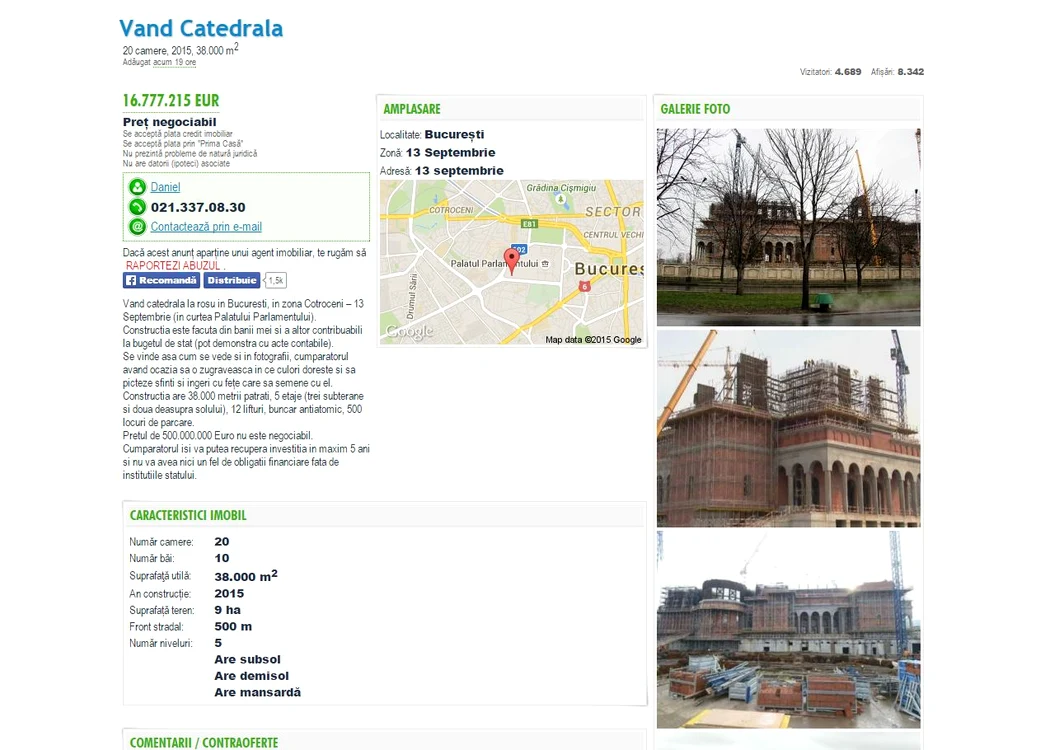1059x750 pixels.
Task: Click the '20 camere, 2015, 38.000 m2' subtitle
Action: point(180,50)
